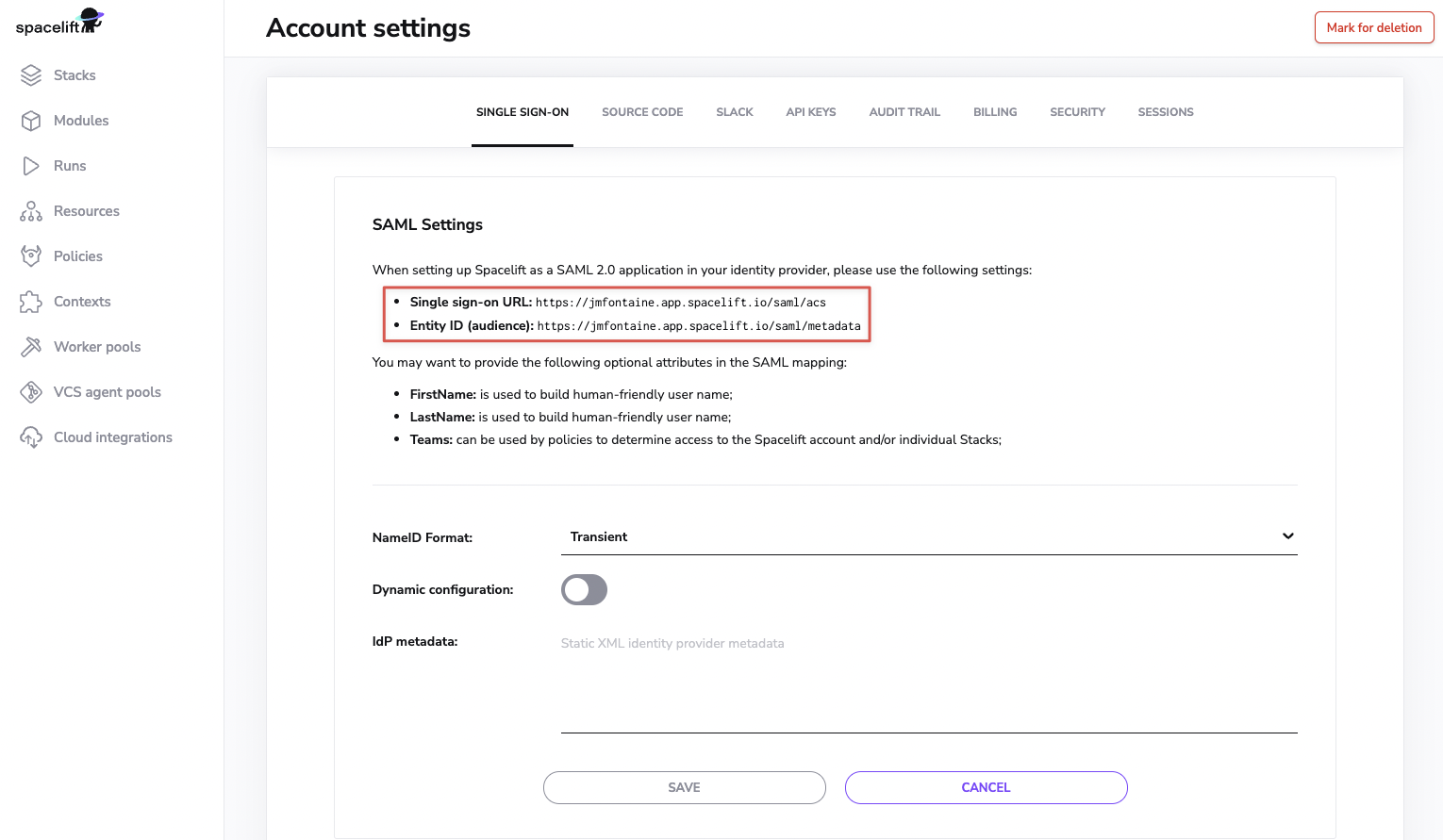Open Runs using the play icon

[31, 166]
